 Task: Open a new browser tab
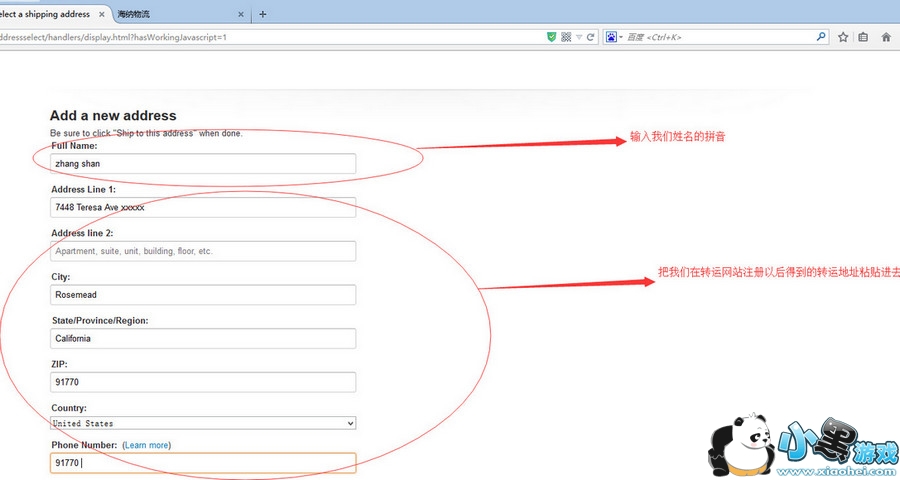(263, 14)
